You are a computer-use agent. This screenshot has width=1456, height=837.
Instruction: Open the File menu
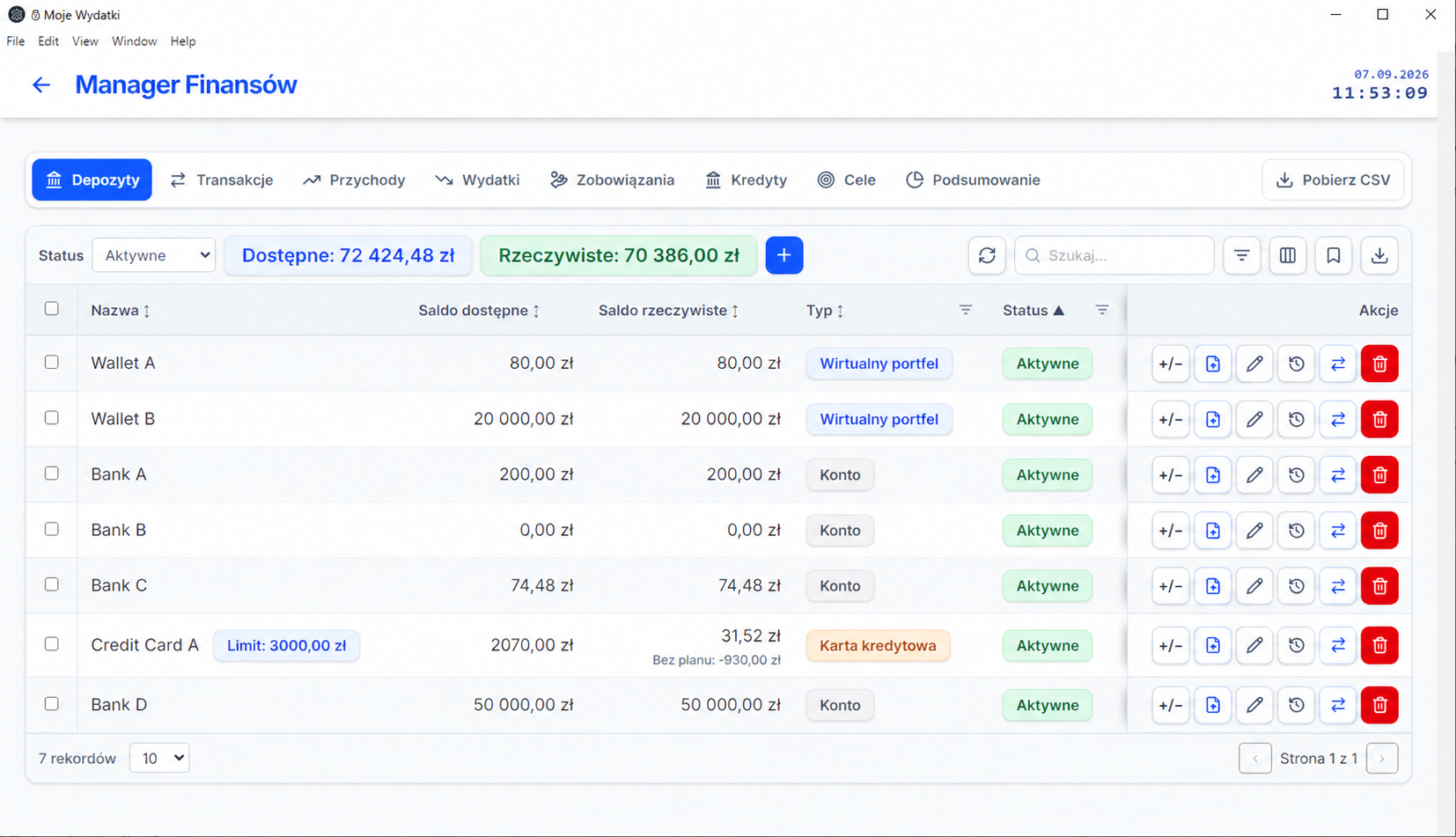click(x=16, y=41)
